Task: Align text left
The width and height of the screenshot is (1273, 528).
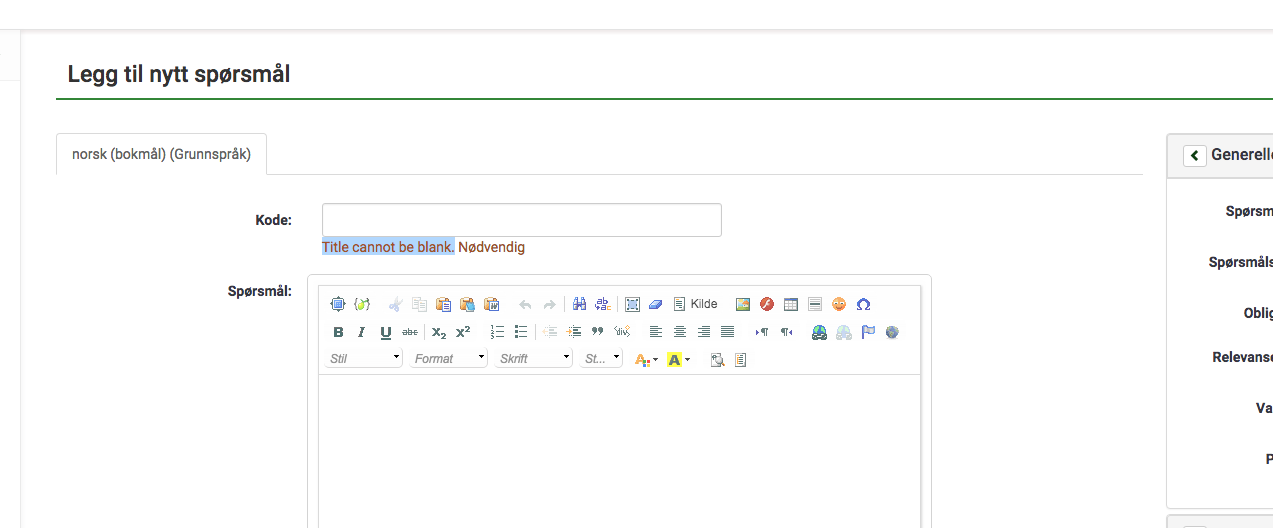Action: (x=656, y=332)
